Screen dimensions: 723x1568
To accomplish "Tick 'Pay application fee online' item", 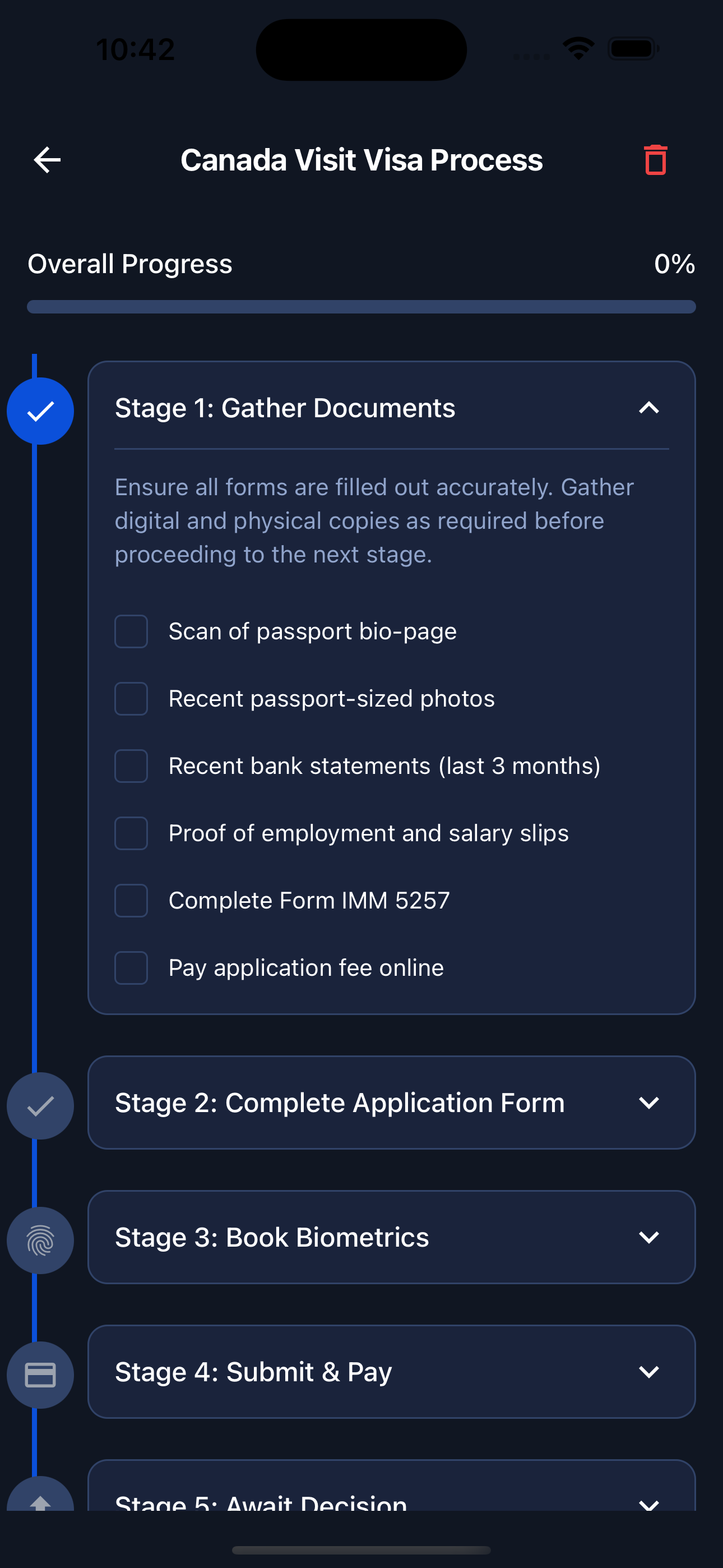I will point(132,968).
